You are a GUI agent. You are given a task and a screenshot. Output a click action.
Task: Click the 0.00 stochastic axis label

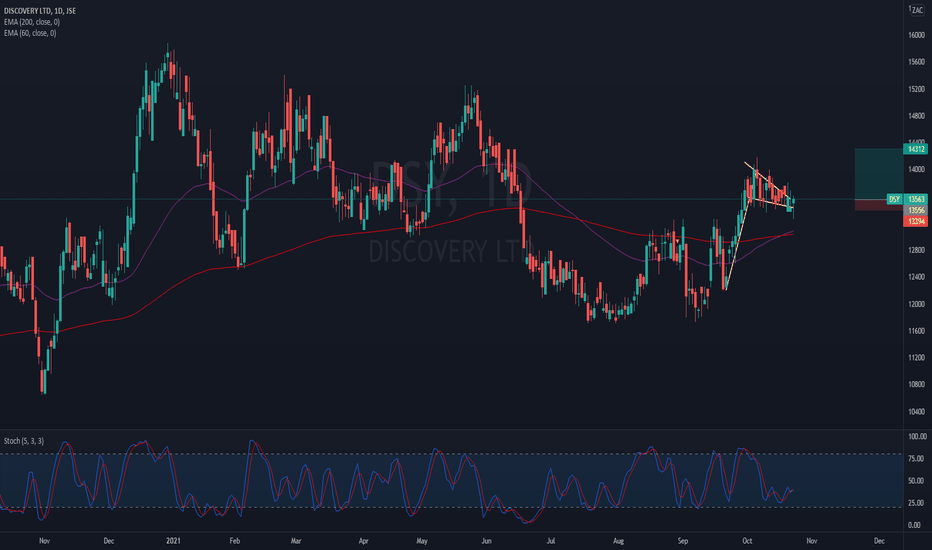[916, 525]
